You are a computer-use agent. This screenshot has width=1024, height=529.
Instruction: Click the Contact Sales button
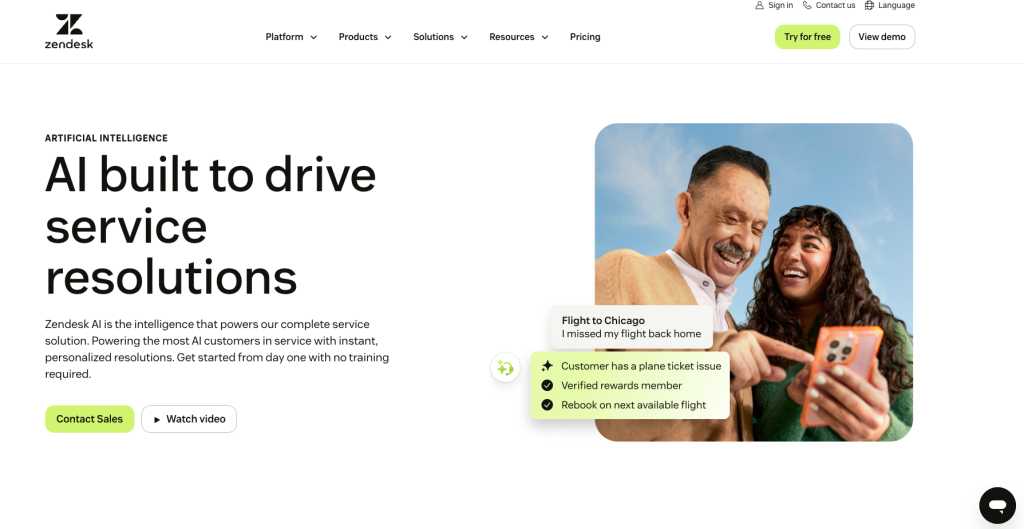click(x=89, y=419)
